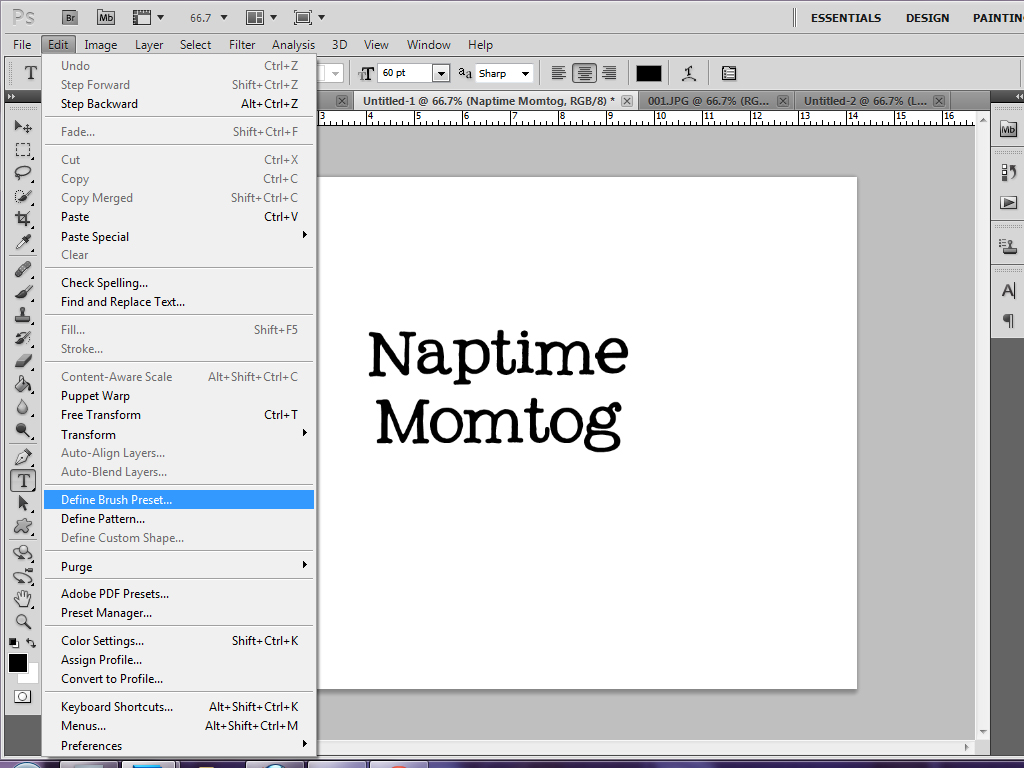Choose Free Transform menu entry
The image size is (1024, 768).
click(180, 415)
